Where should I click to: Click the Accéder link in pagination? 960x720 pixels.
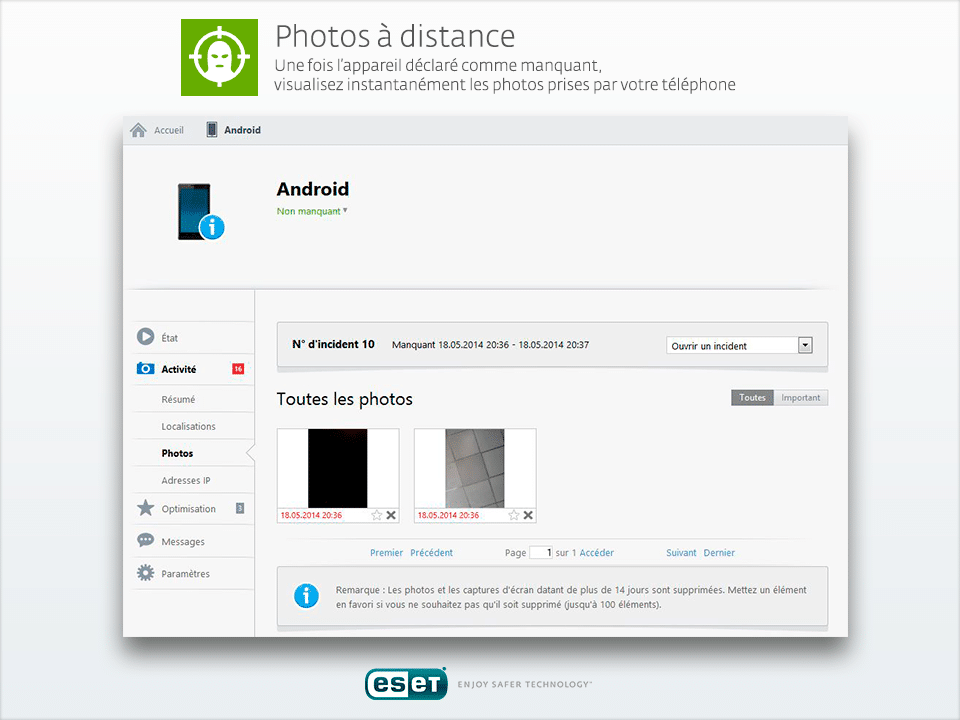[597, 553]
